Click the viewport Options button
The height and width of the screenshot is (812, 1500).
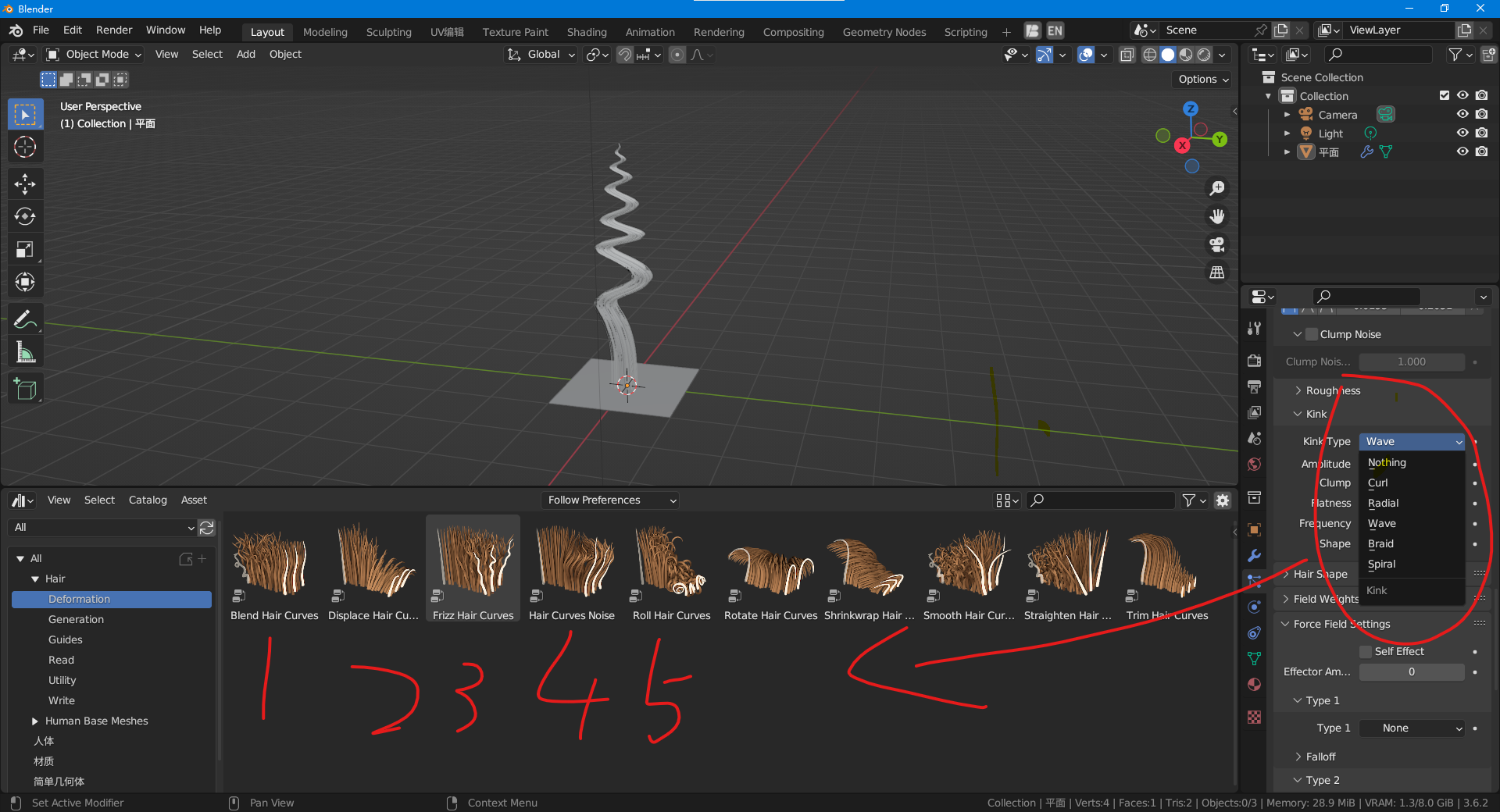pos(1203,79)
